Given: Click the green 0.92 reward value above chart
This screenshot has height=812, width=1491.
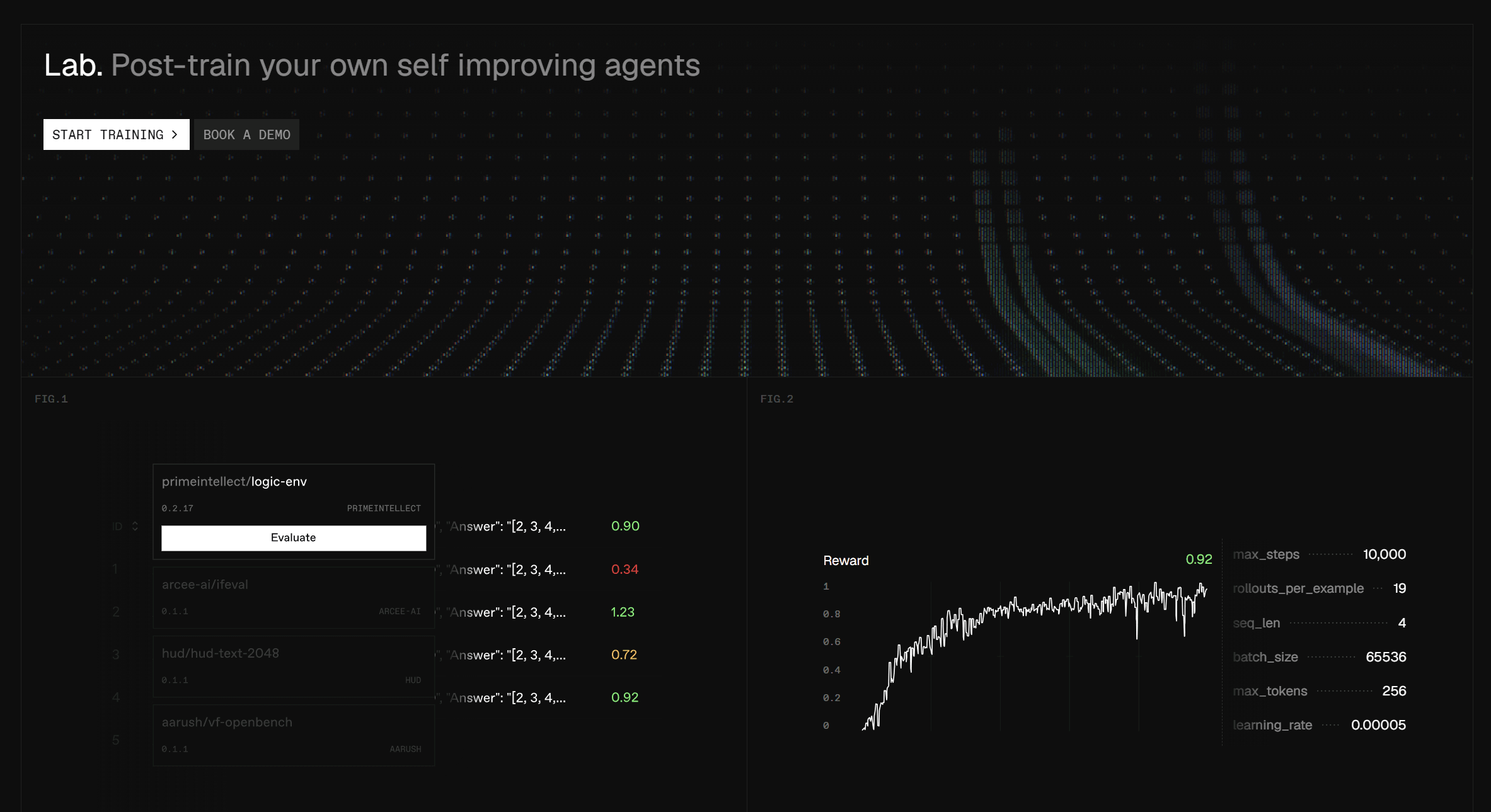Looking at the screenshot, I should [1199, 559].
